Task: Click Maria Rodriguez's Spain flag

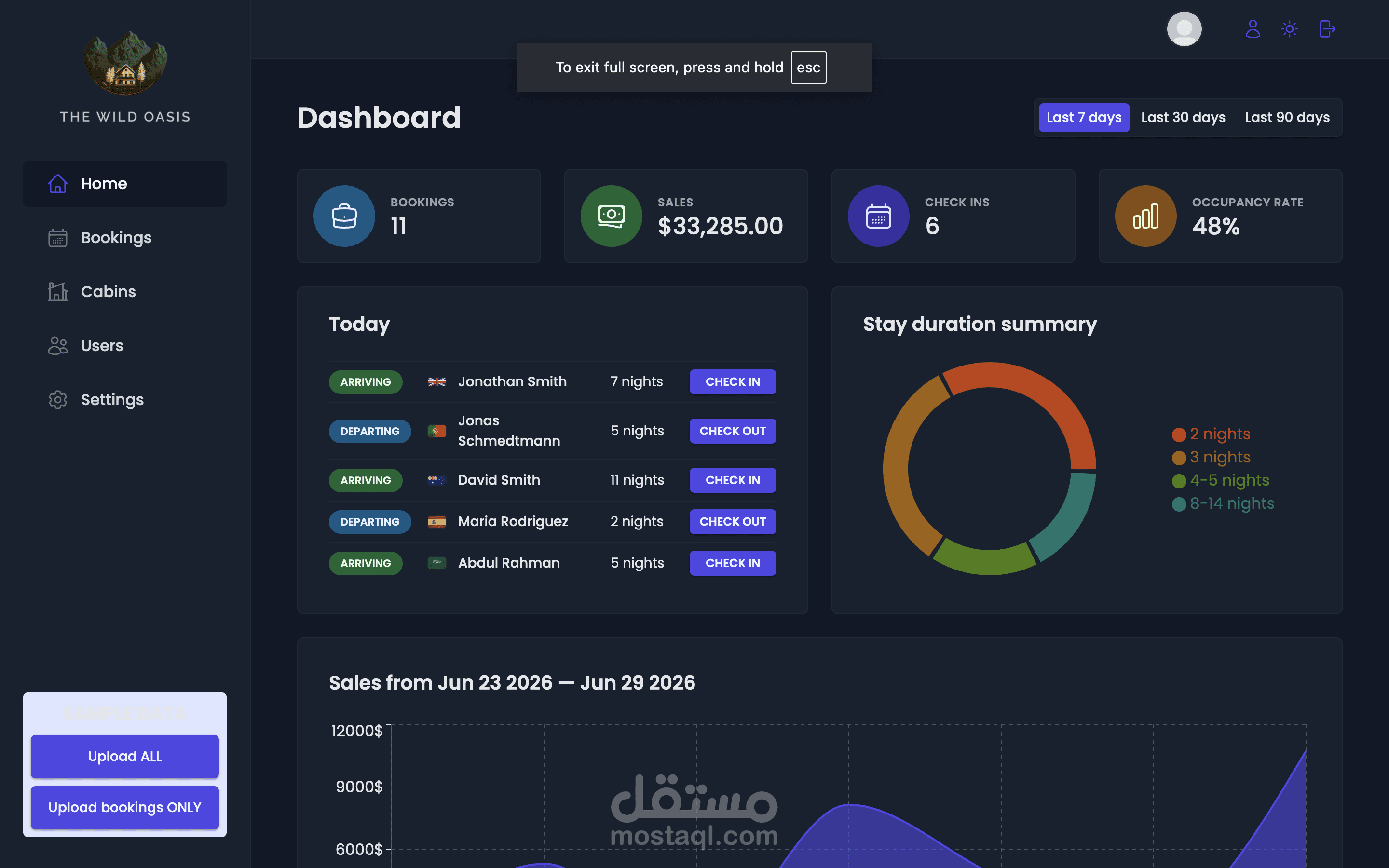Action: click(437, 522)
